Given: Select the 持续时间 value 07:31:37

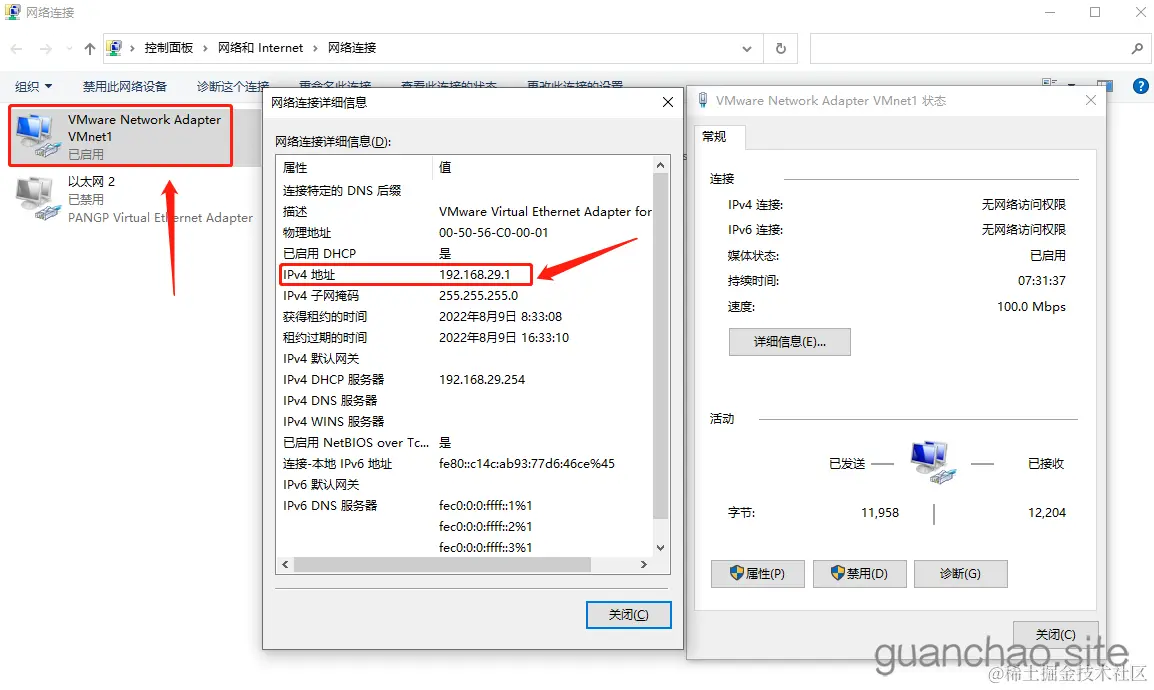Looking at the screenshot, I should [1041, 281].
